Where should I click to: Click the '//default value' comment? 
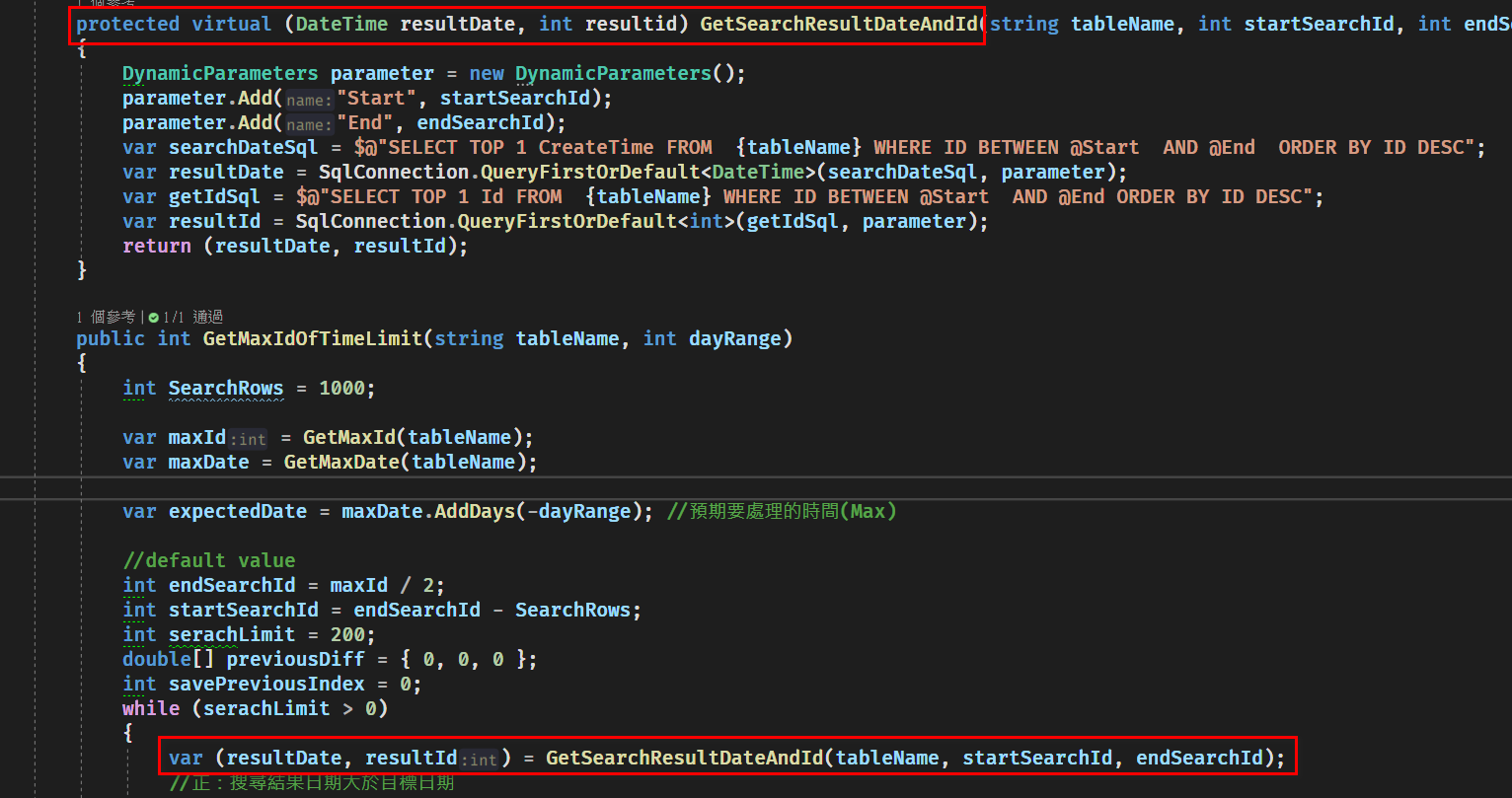point(208,561)
